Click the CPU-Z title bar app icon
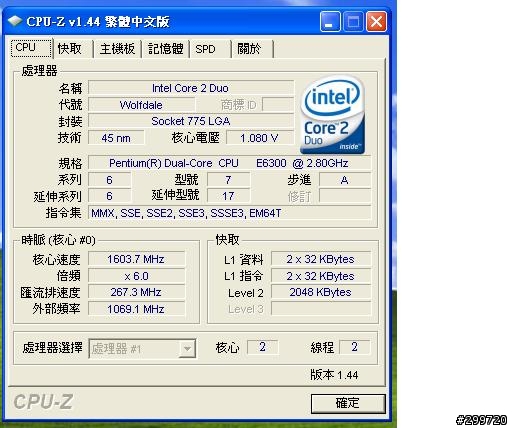The image size is (512, 428). click(x=15, y=21)
